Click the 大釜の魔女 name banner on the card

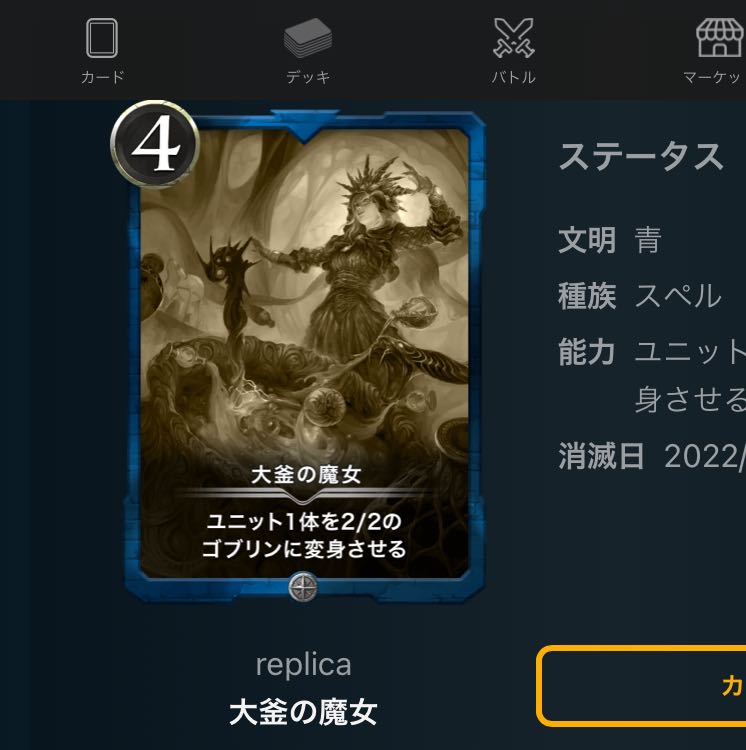[306, 475]
